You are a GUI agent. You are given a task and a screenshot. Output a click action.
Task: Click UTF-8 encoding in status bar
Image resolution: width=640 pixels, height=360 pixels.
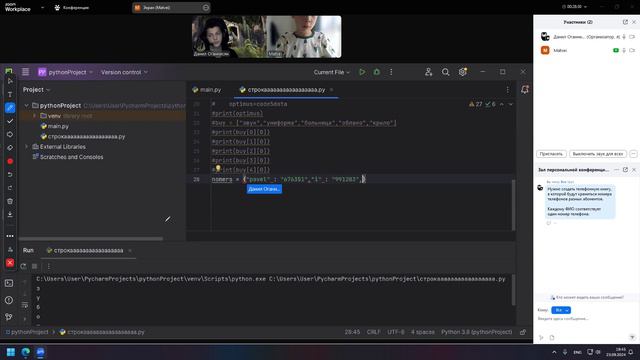pyautogui.click(x=396, y=332)
